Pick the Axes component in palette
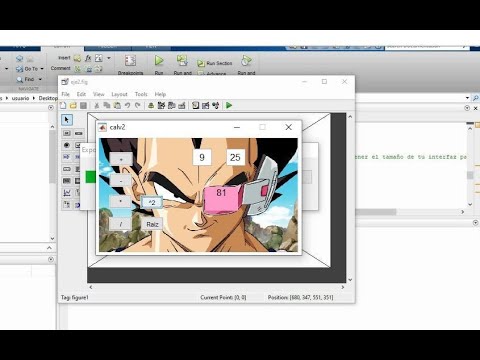 67,193
